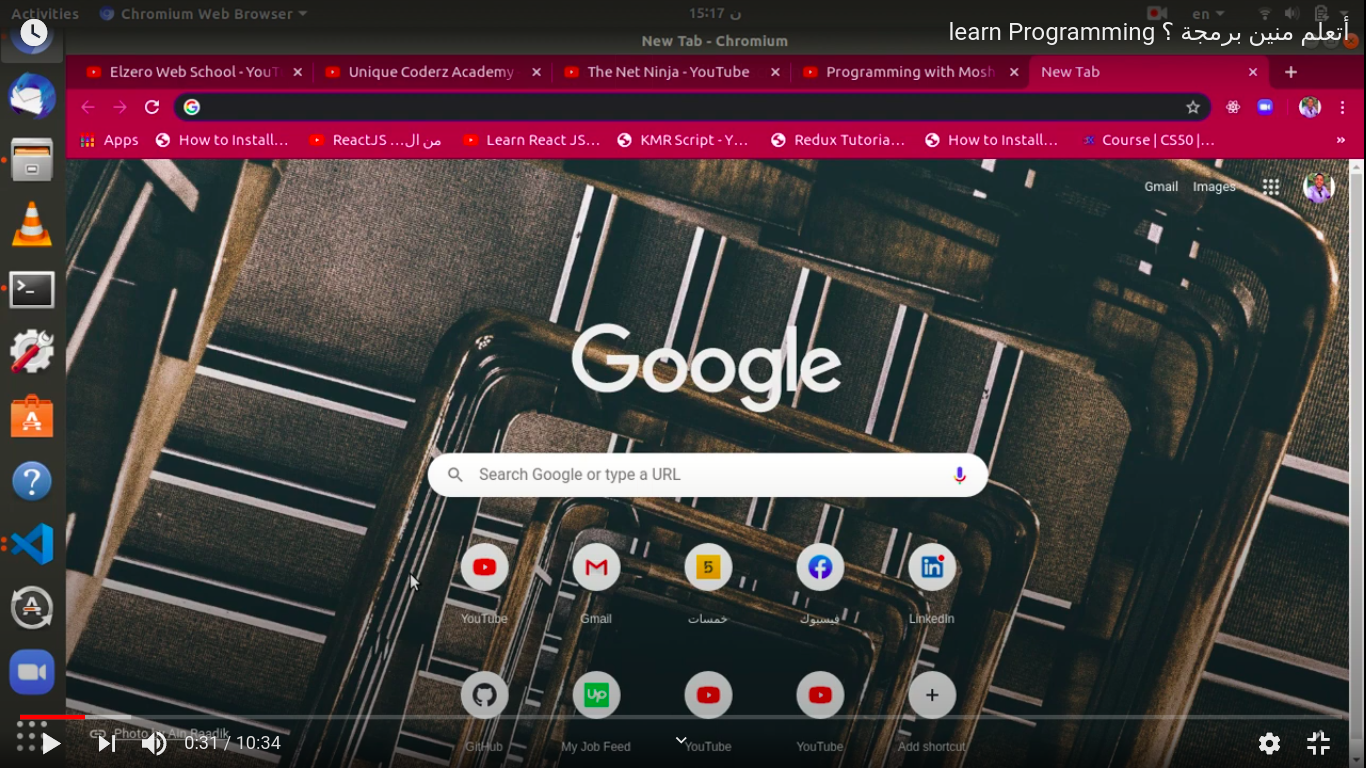
Task: Click the Gmail shortcut tile
Action: coord(596,568)
